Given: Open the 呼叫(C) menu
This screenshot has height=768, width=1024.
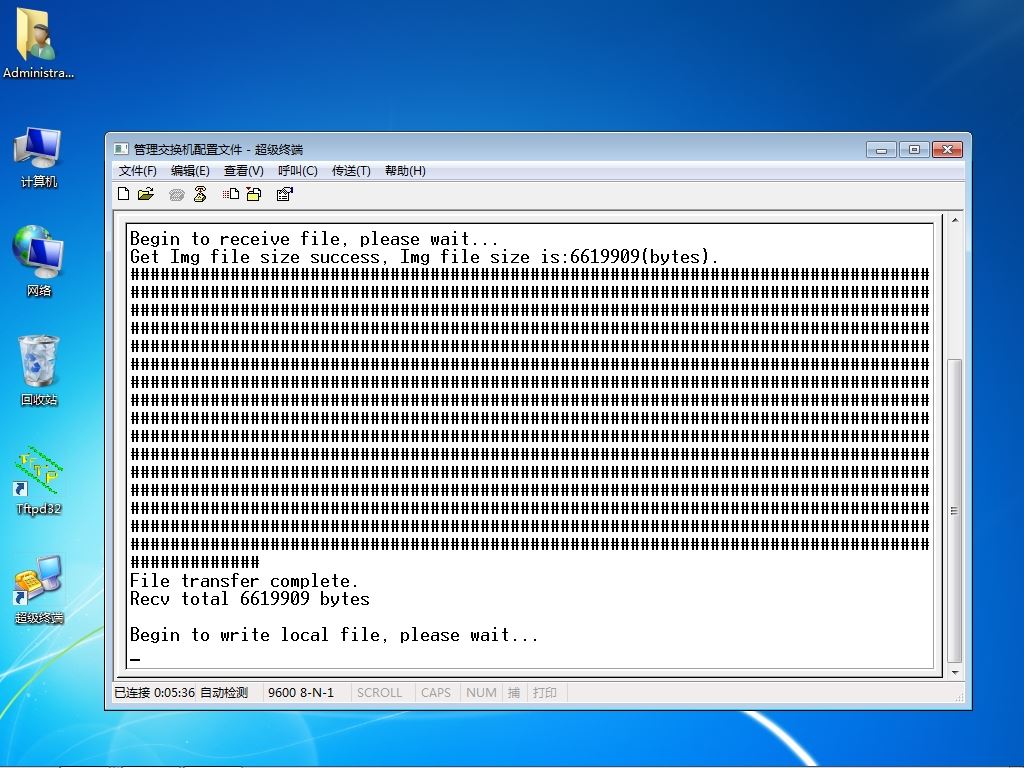Looking at the screenshot, I should coord(298,170).
